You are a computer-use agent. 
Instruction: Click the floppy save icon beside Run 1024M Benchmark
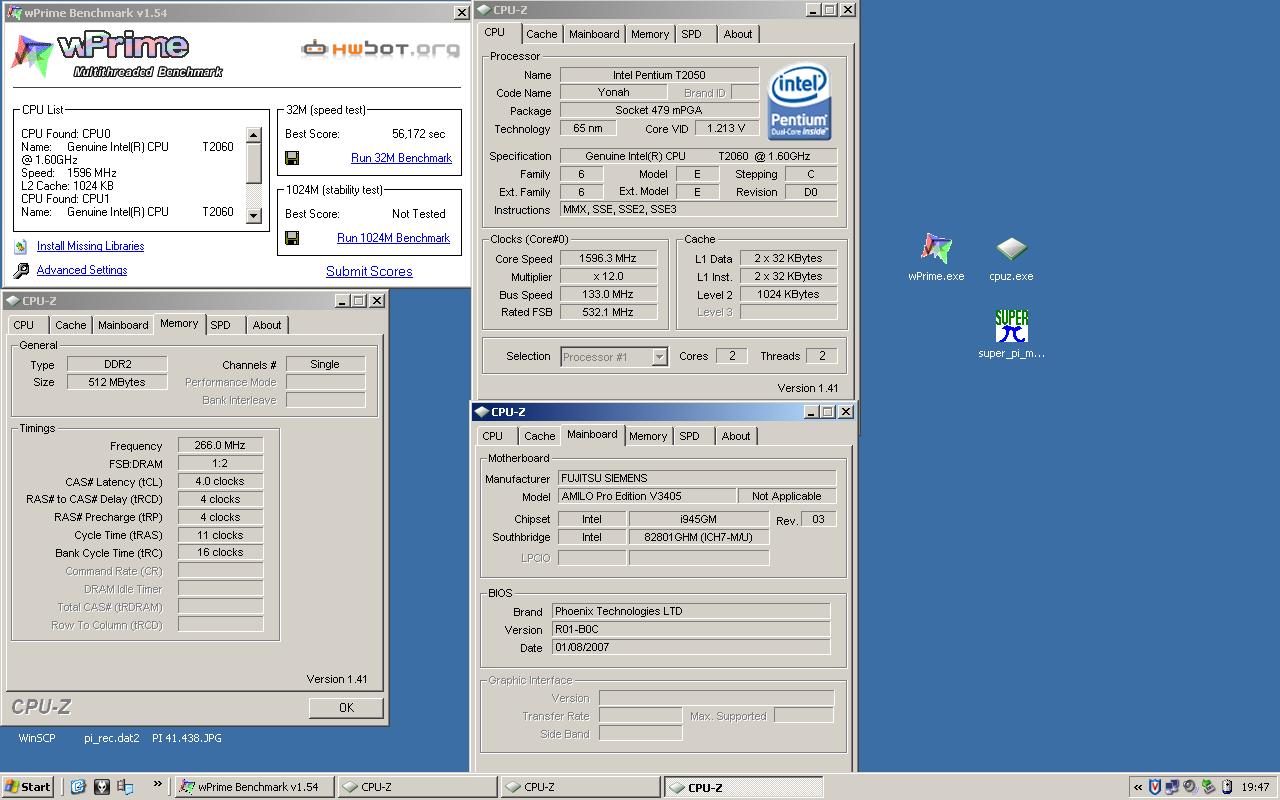point(292,238)
